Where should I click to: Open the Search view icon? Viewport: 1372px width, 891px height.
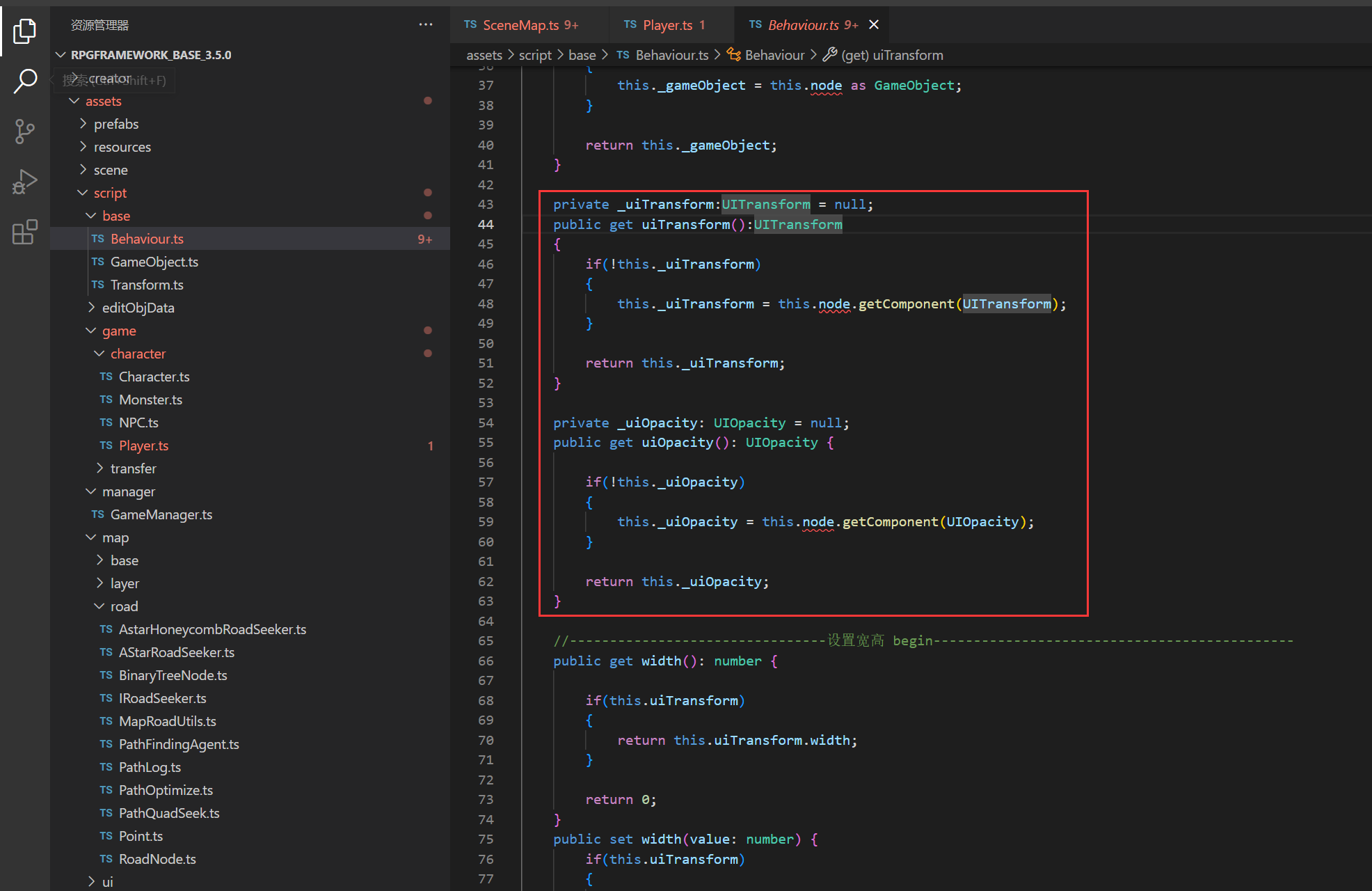click(x=25, y=81)
